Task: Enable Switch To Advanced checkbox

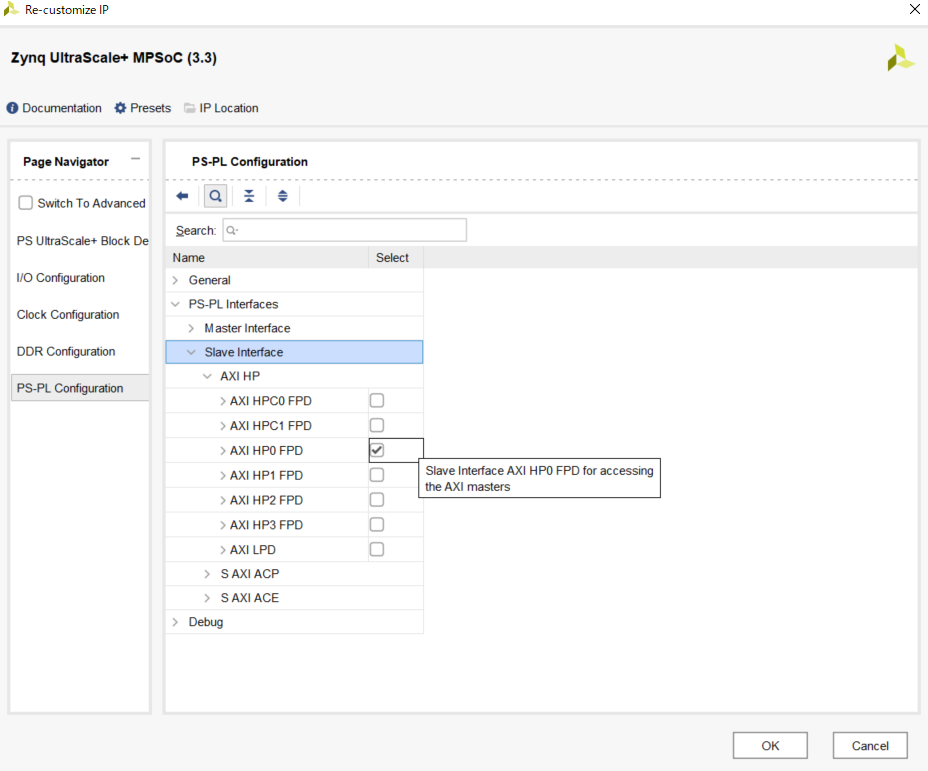Action: point(25,203)
